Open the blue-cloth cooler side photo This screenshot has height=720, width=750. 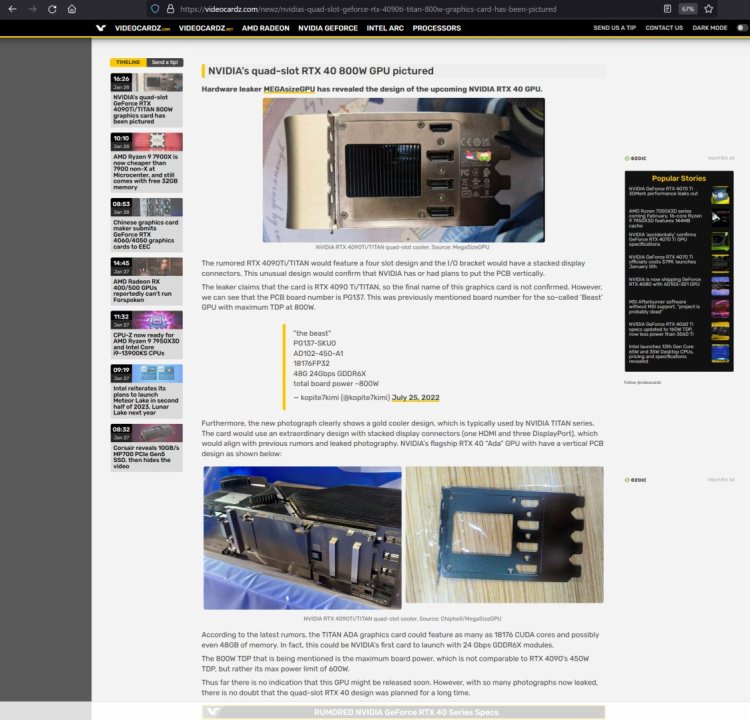[302, 538]
